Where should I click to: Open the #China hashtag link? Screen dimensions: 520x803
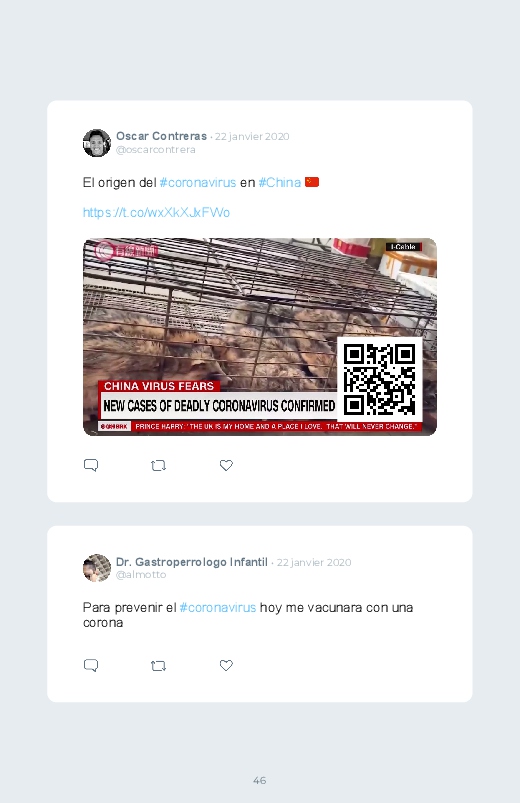(x=280, y=183)
